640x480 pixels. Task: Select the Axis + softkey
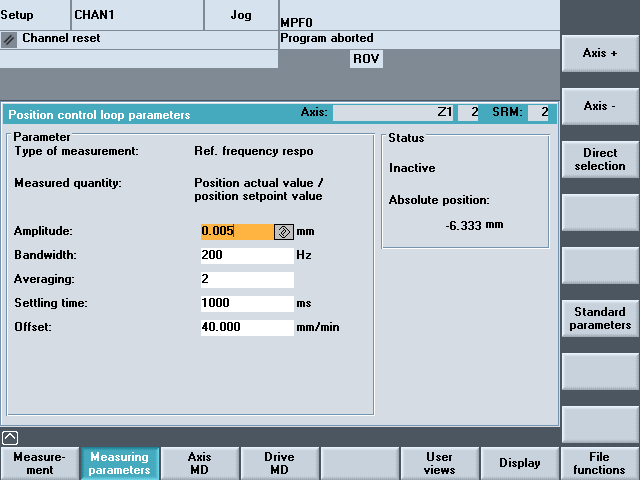[x=600, y=53]
